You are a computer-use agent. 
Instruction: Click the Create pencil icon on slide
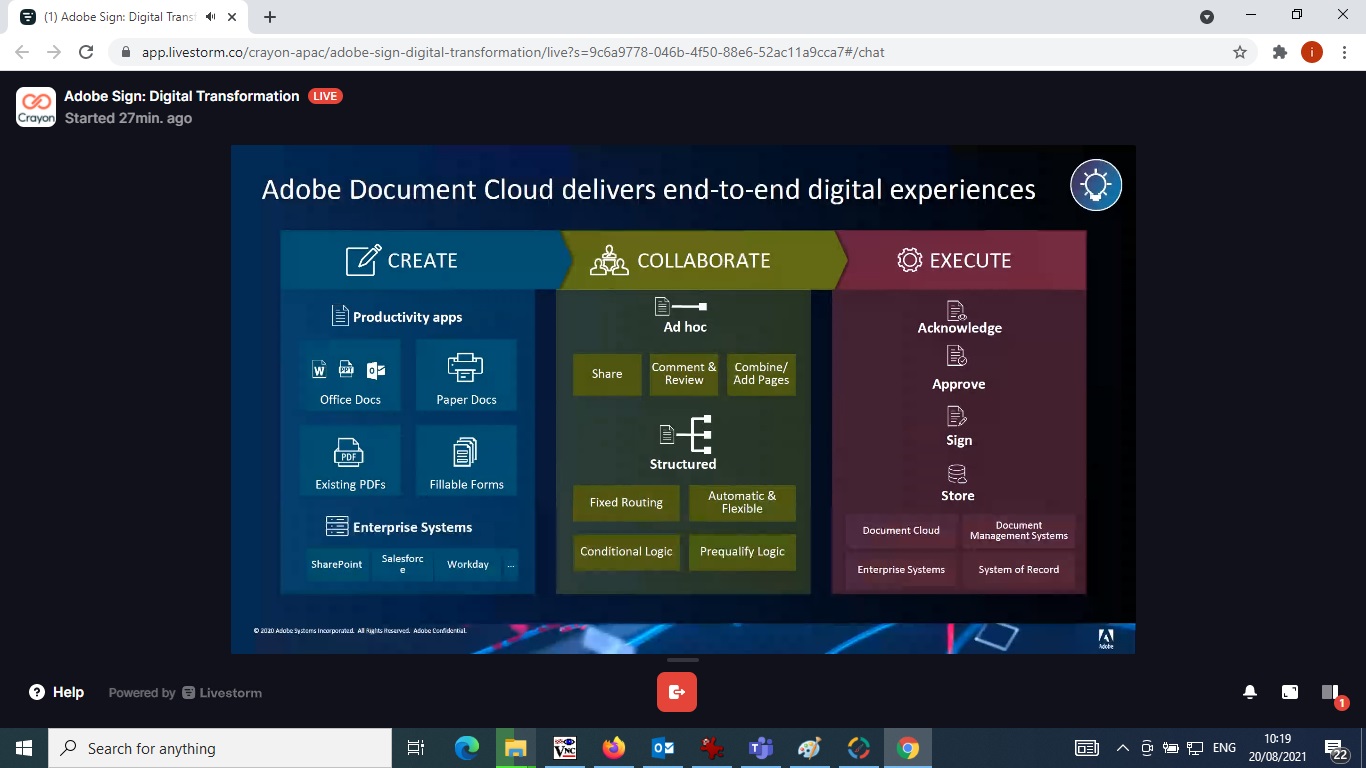point(363,260)
